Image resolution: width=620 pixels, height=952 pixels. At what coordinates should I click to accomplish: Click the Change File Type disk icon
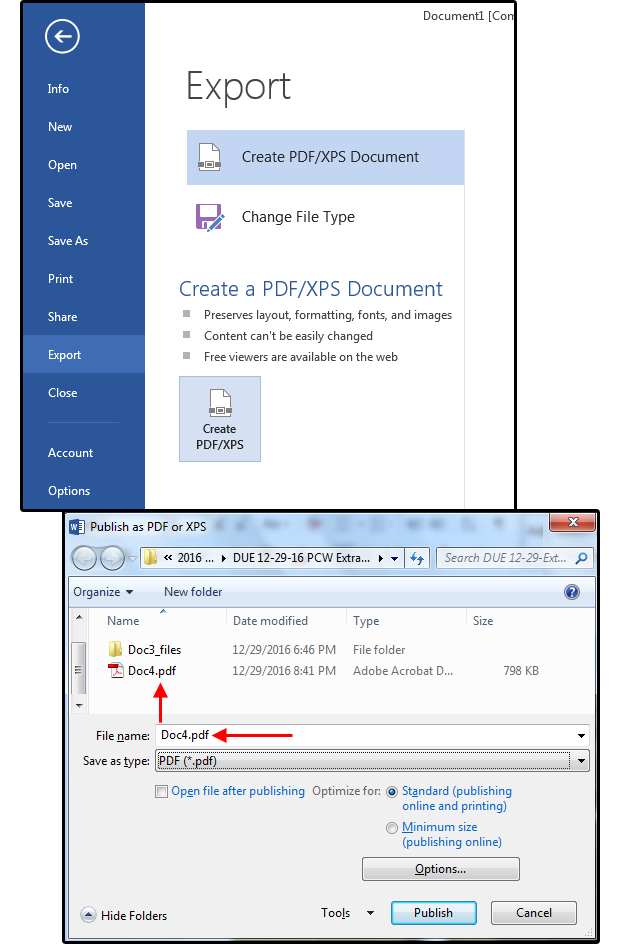pos(210,217)
